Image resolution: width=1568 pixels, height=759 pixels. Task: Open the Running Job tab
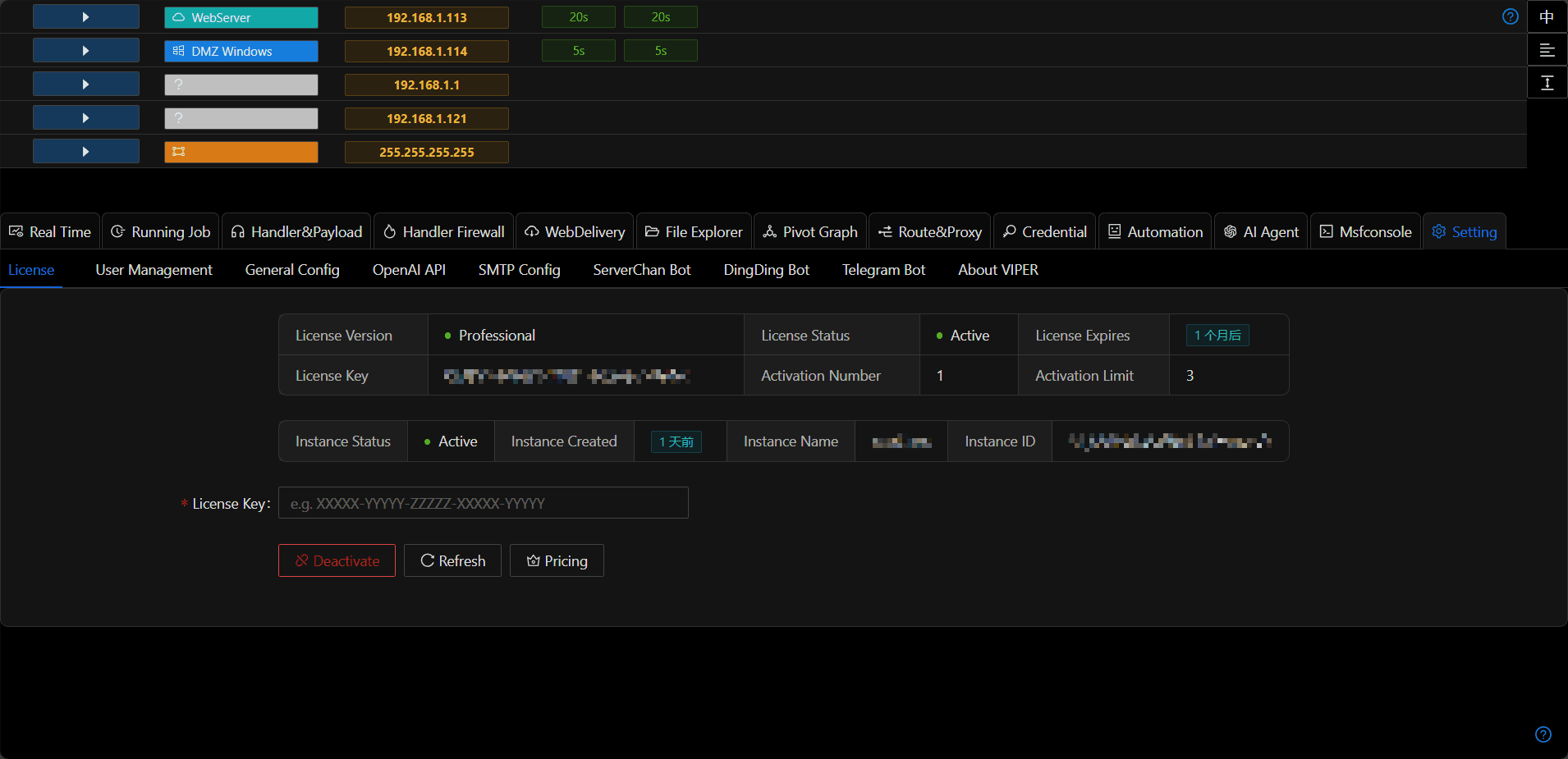[161, 231]
